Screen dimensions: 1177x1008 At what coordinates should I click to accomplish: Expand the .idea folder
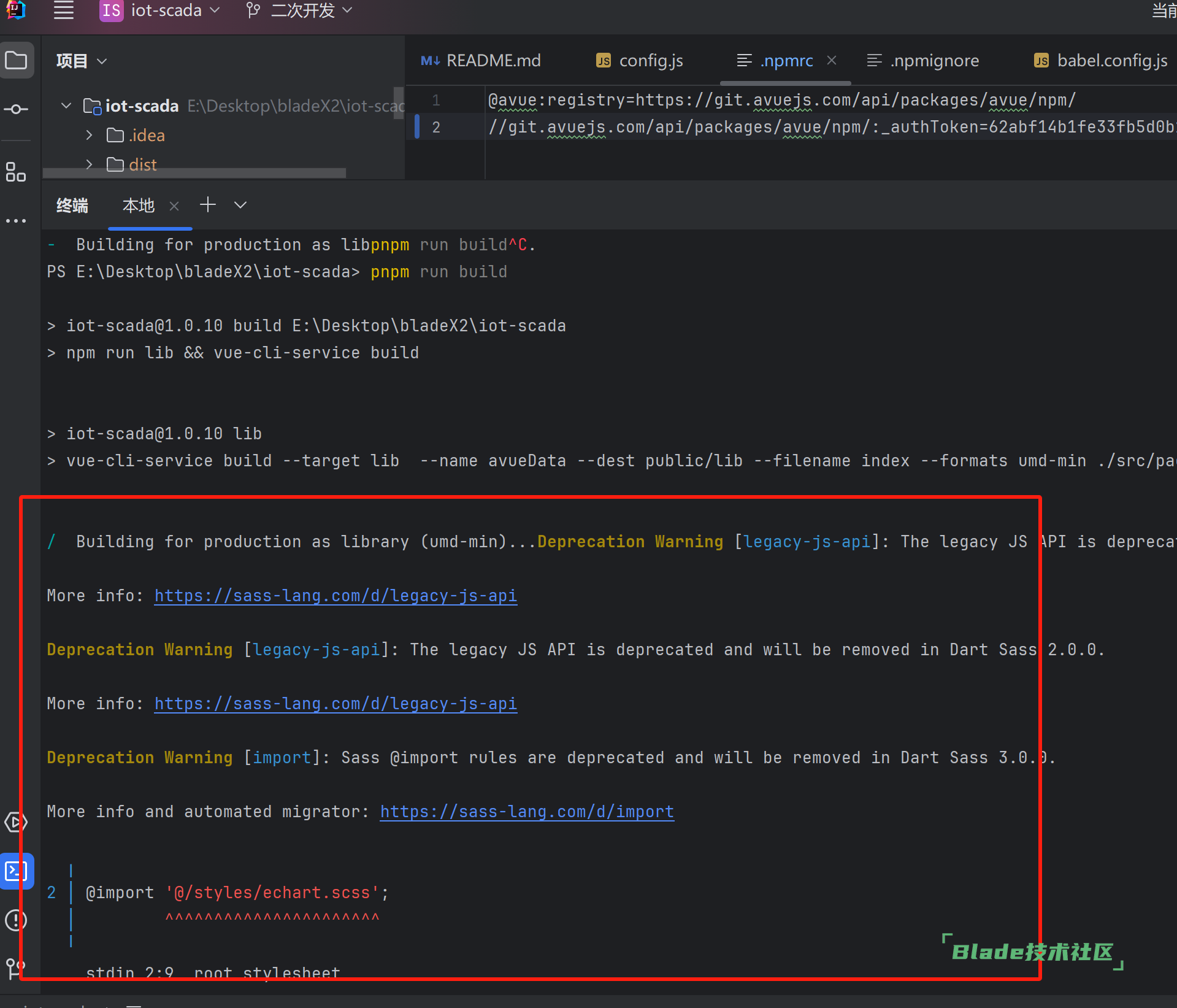pyautogui.click(x=90, y=135)
